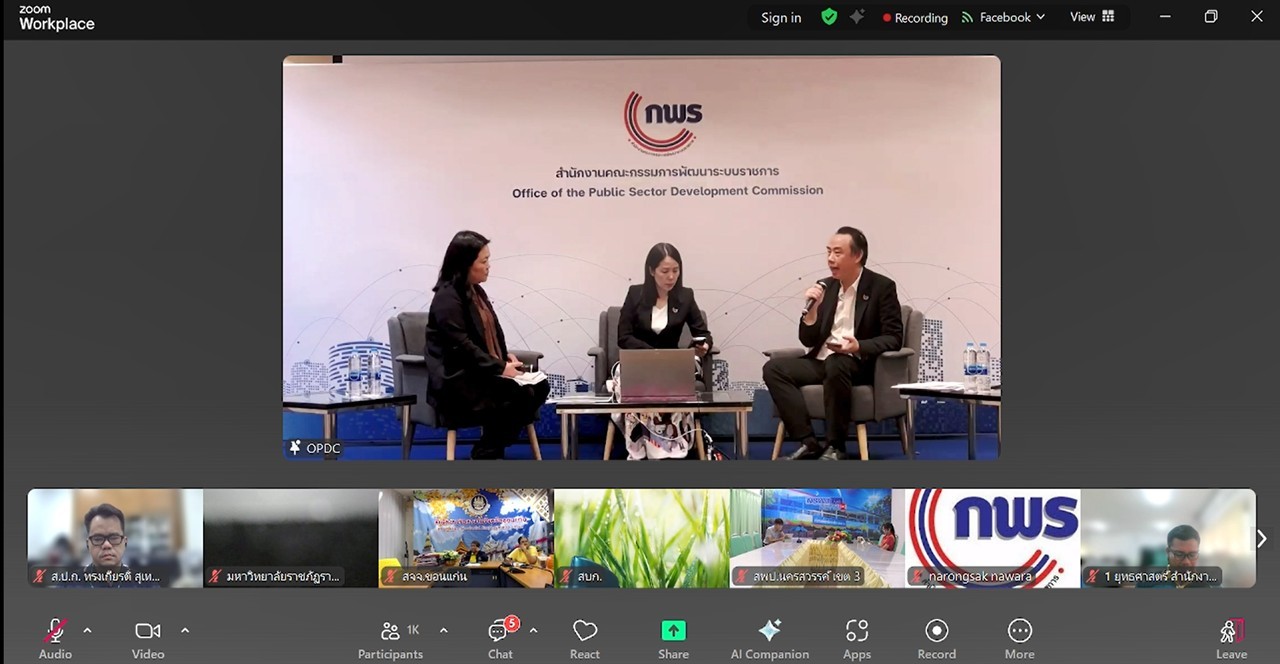1280x664 pixels.
Task: Show next page of participant thumbnails
Action: [x=1262, y=539]
